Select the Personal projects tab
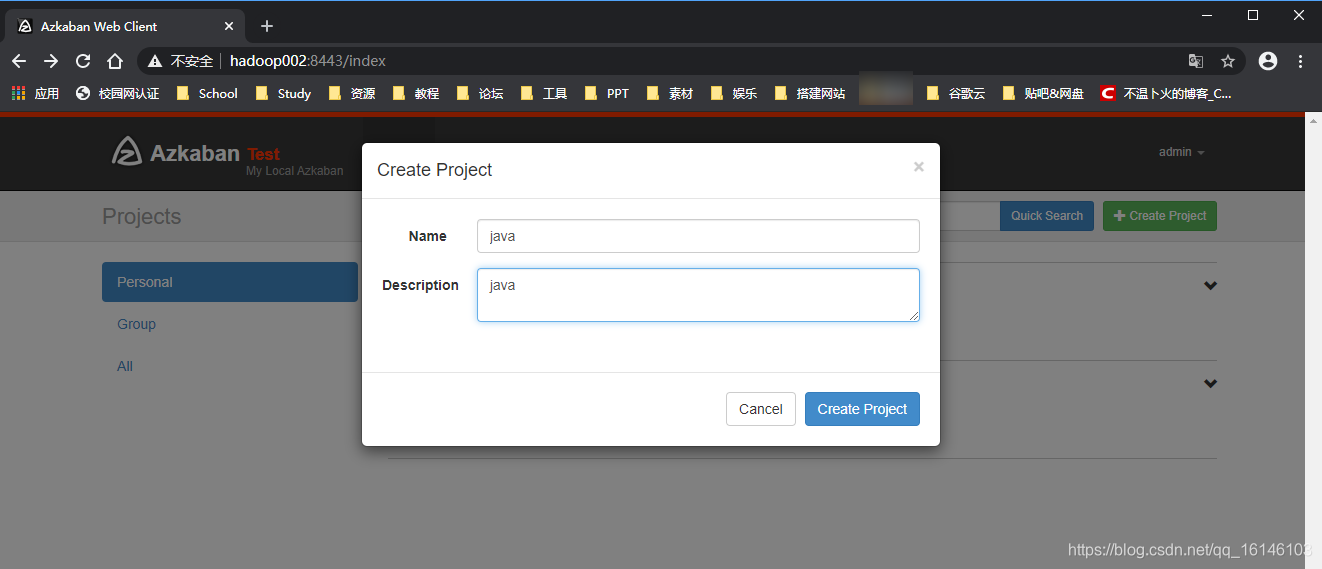Image resolution: width=1322 pixels, height=569 pixels. pyautogui.click(x=230, y=282)
